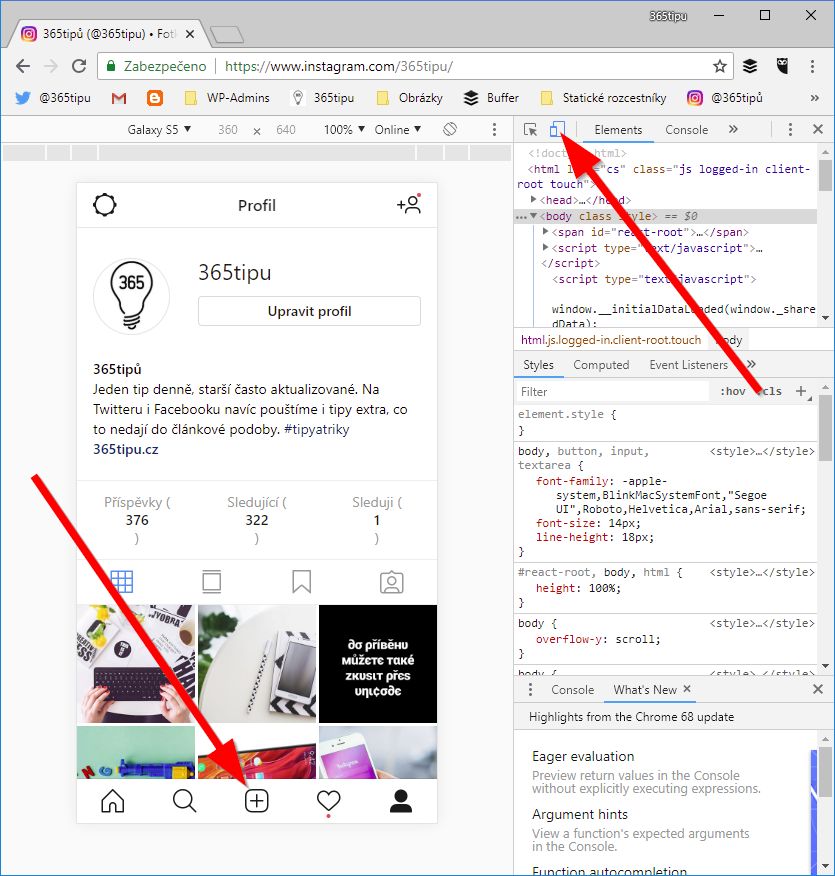Tap the Instagram home icon
The height and width of the screenshot is (876, 835).
[113, 801]
